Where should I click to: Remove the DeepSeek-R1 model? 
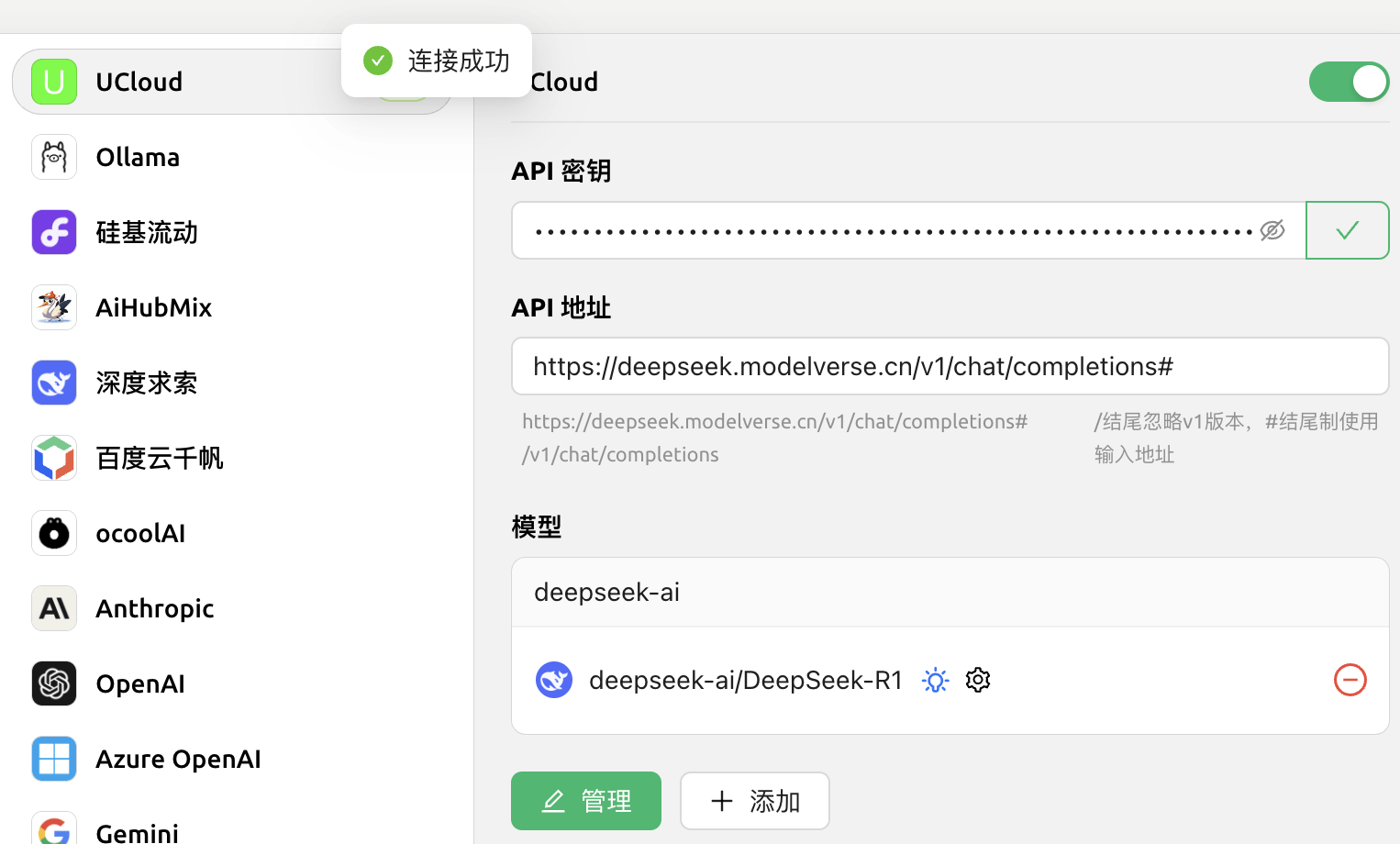tap(1350, 680)
